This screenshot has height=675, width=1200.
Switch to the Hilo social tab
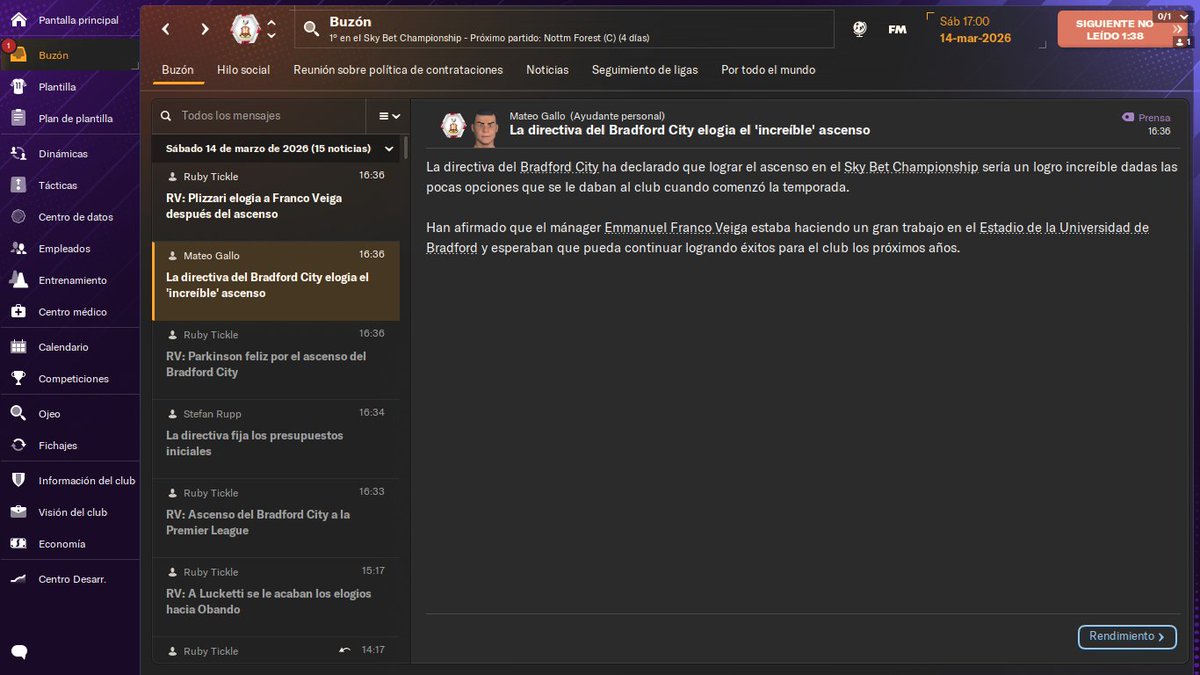coord(244,70)
